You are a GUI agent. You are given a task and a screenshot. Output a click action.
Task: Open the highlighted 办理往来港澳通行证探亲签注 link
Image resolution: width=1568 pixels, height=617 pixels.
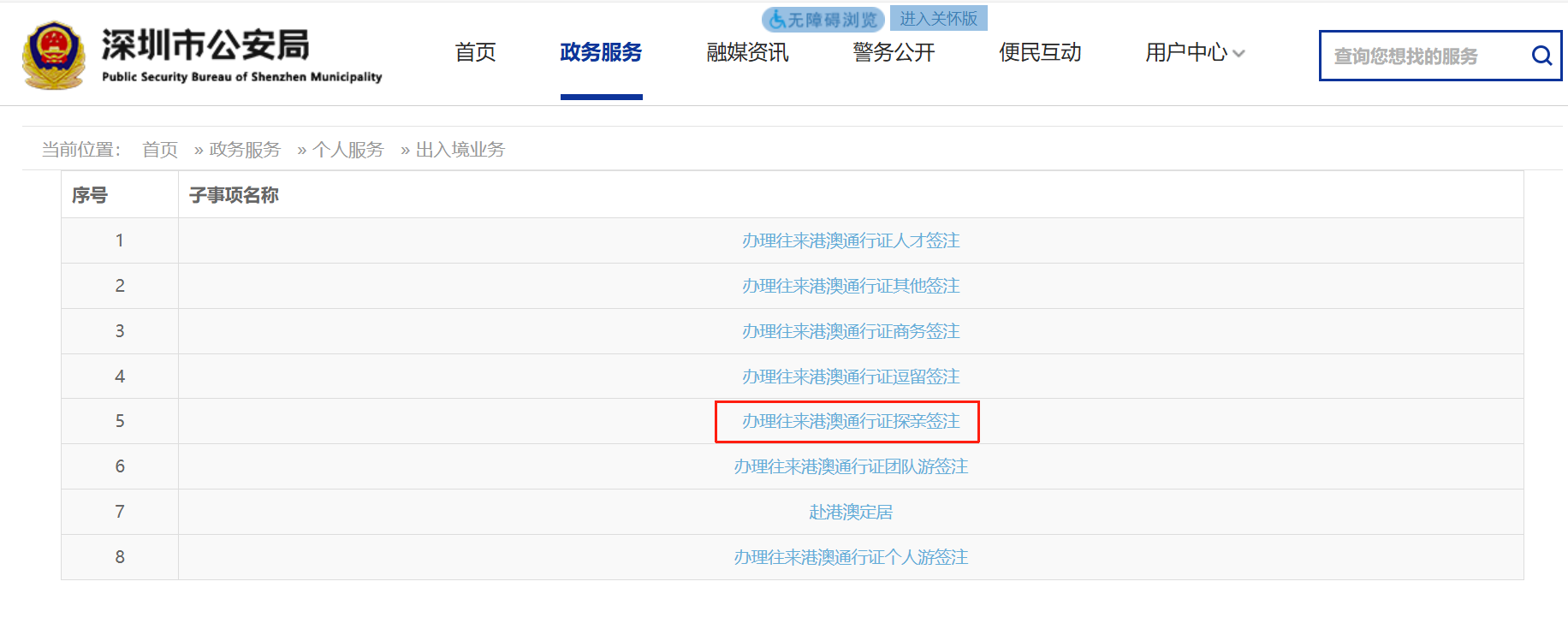click(851, 421)
